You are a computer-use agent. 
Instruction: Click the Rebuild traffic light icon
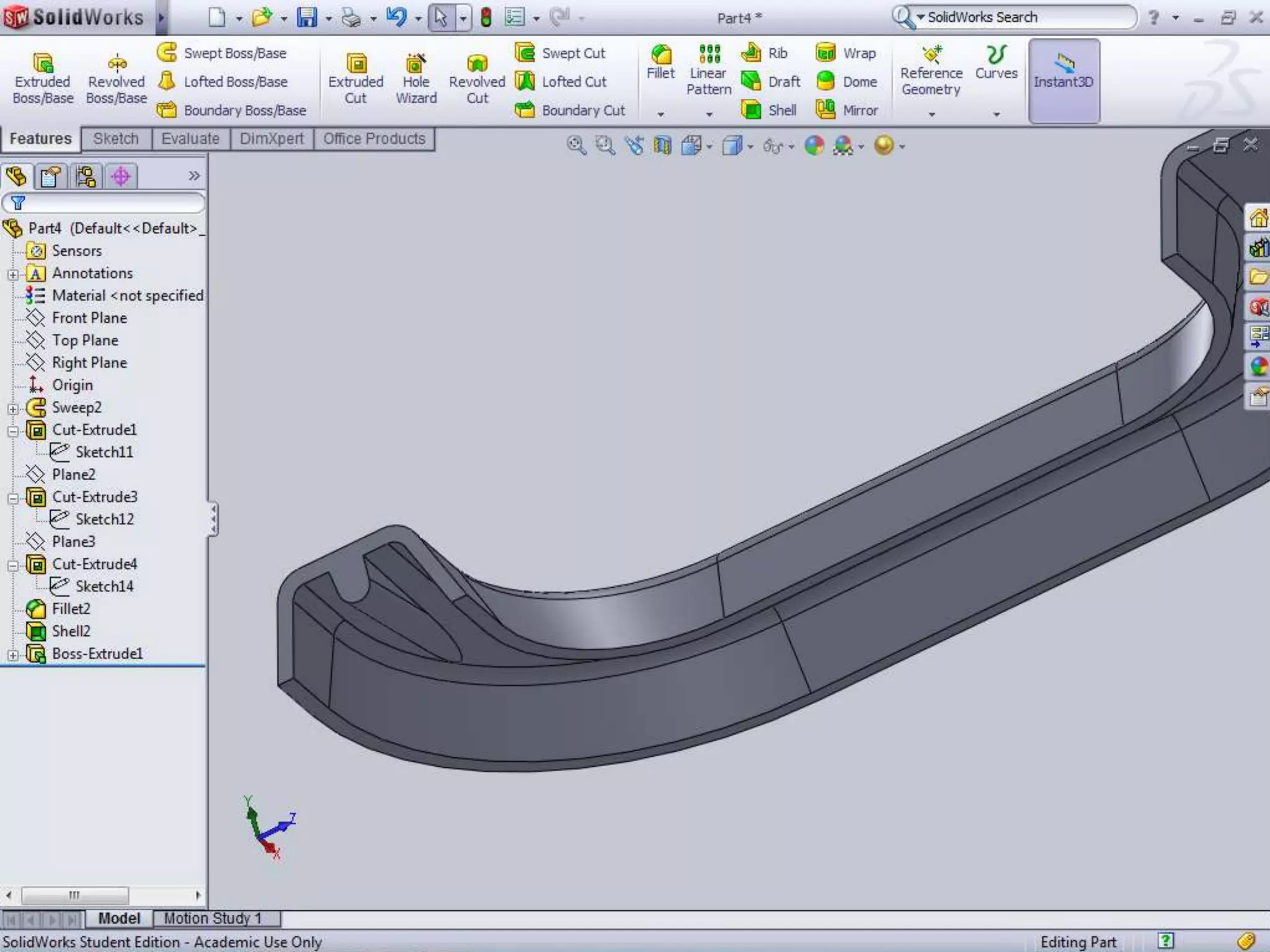tap(486, 17)
